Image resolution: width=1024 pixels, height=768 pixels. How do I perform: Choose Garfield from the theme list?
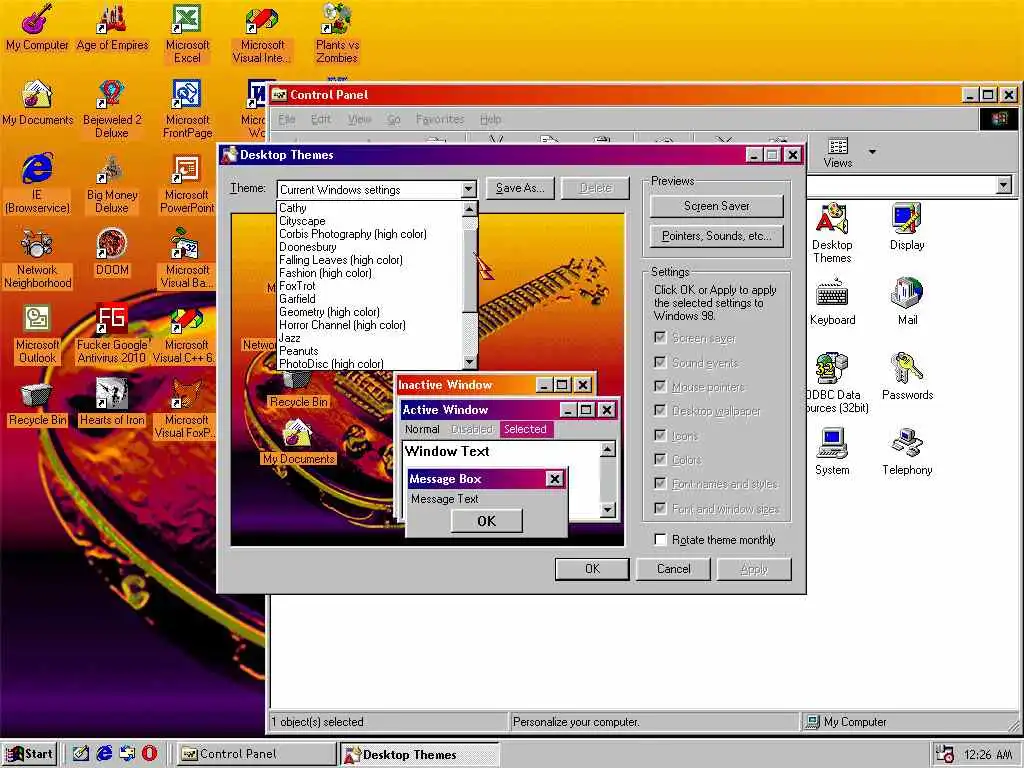click(370, 298)
